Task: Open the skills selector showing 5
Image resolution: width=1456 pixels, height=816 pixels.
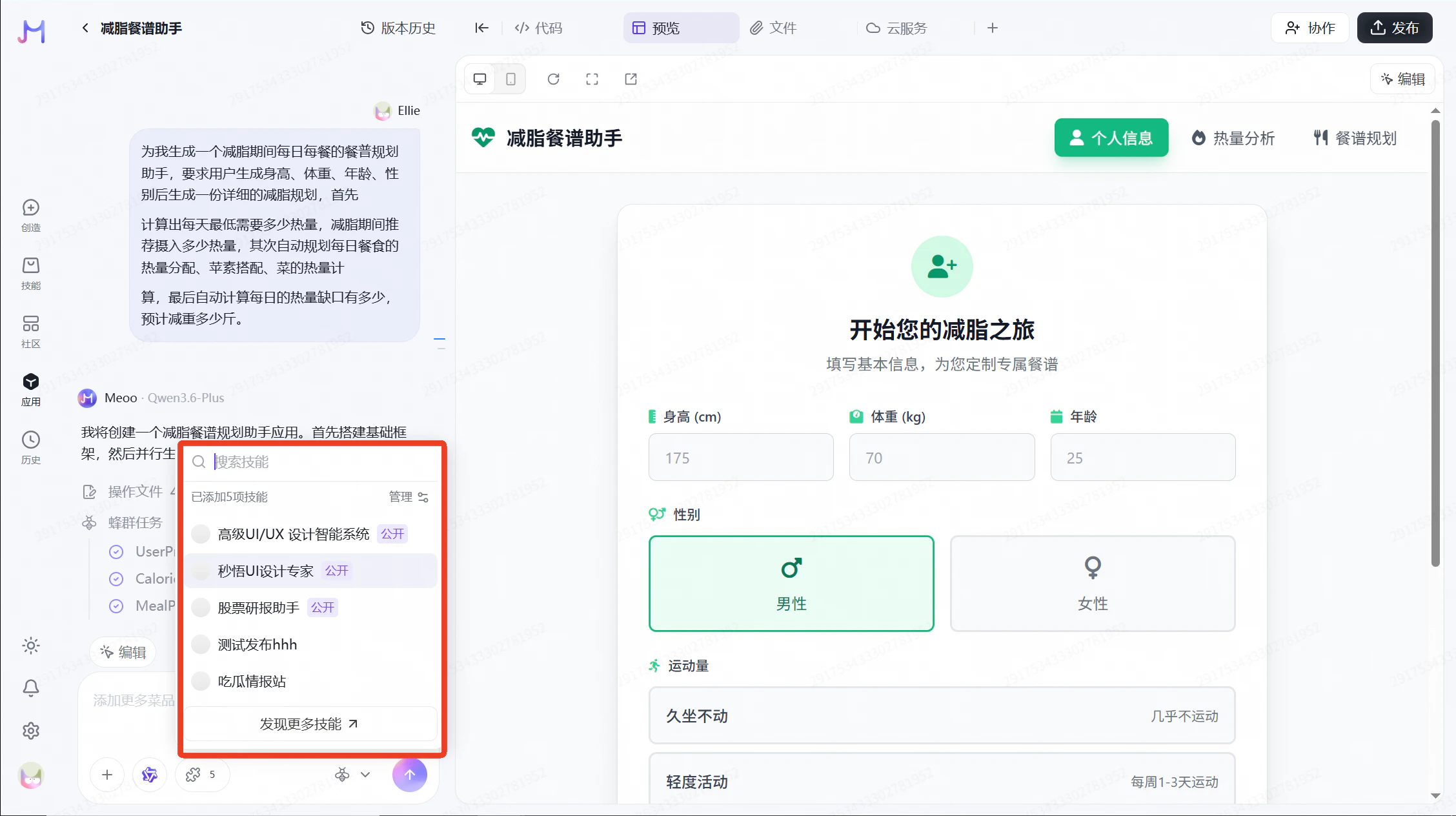Action: click(x=201, y=774)
